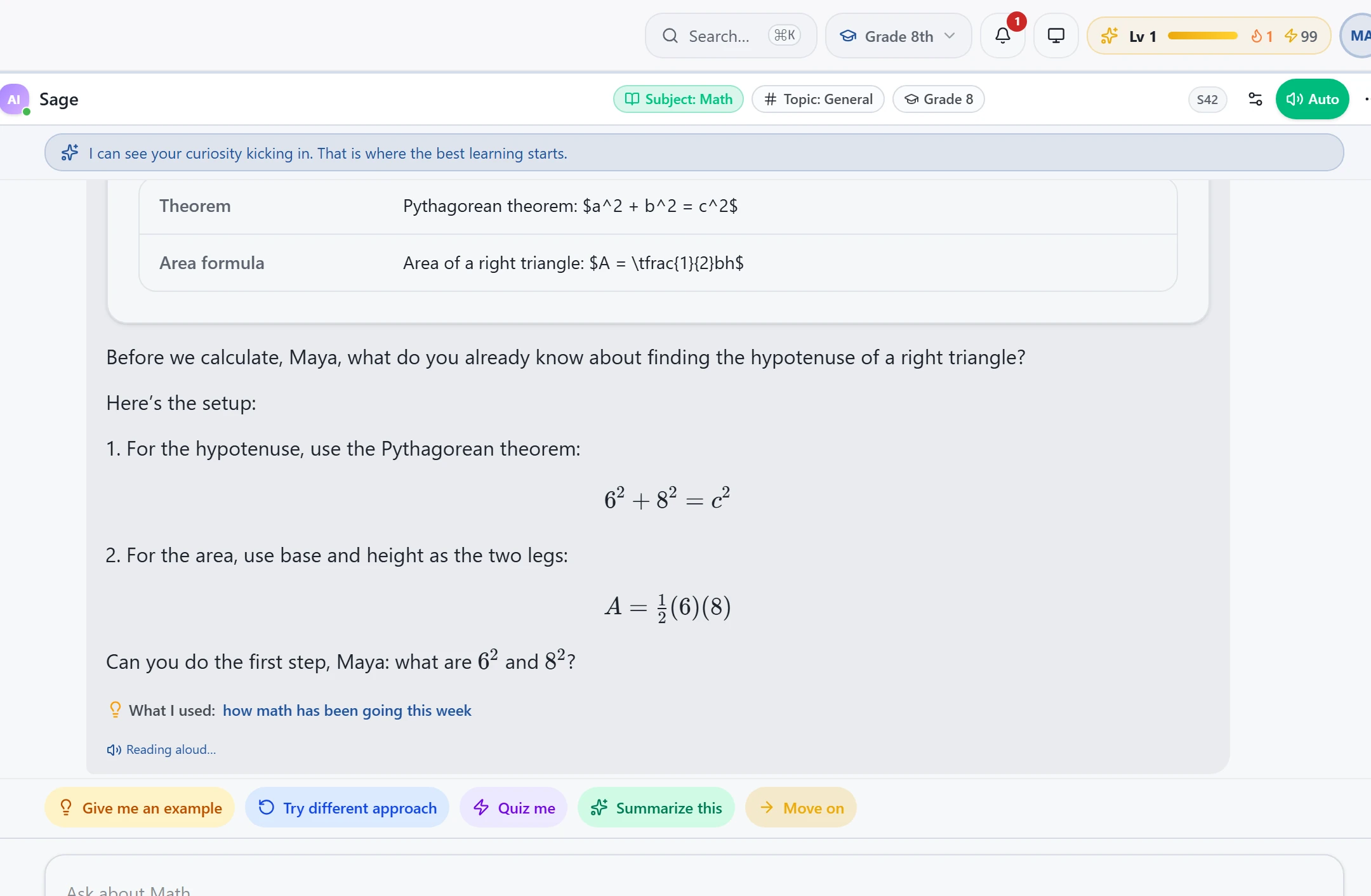Expand the Grade 8th dropdown
This screenshot has height=896, width=1371.
(x=898, y=36)
